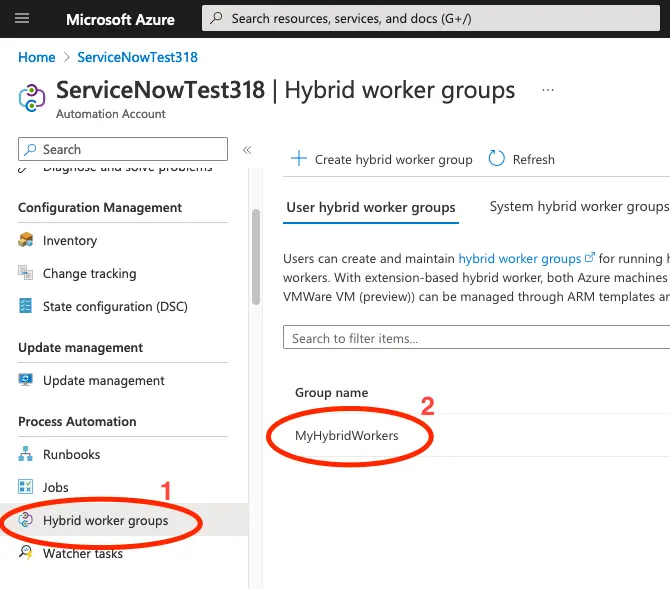Click the magnifier icon in global search
670x589 pixels.
[x=217, y=18]
